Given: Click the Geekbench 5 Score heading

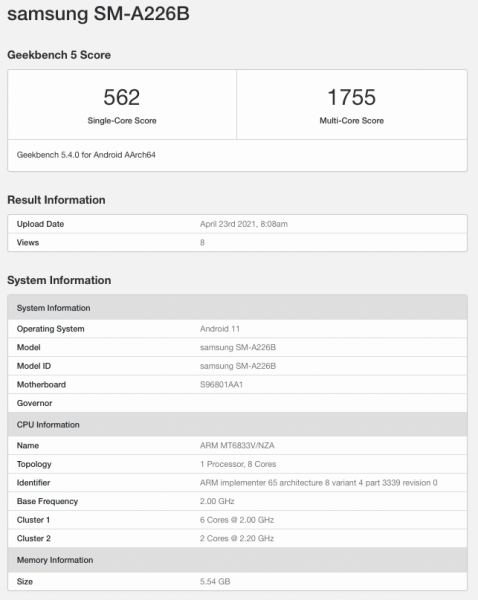Looking at the screenshot, I should [59, 55].
